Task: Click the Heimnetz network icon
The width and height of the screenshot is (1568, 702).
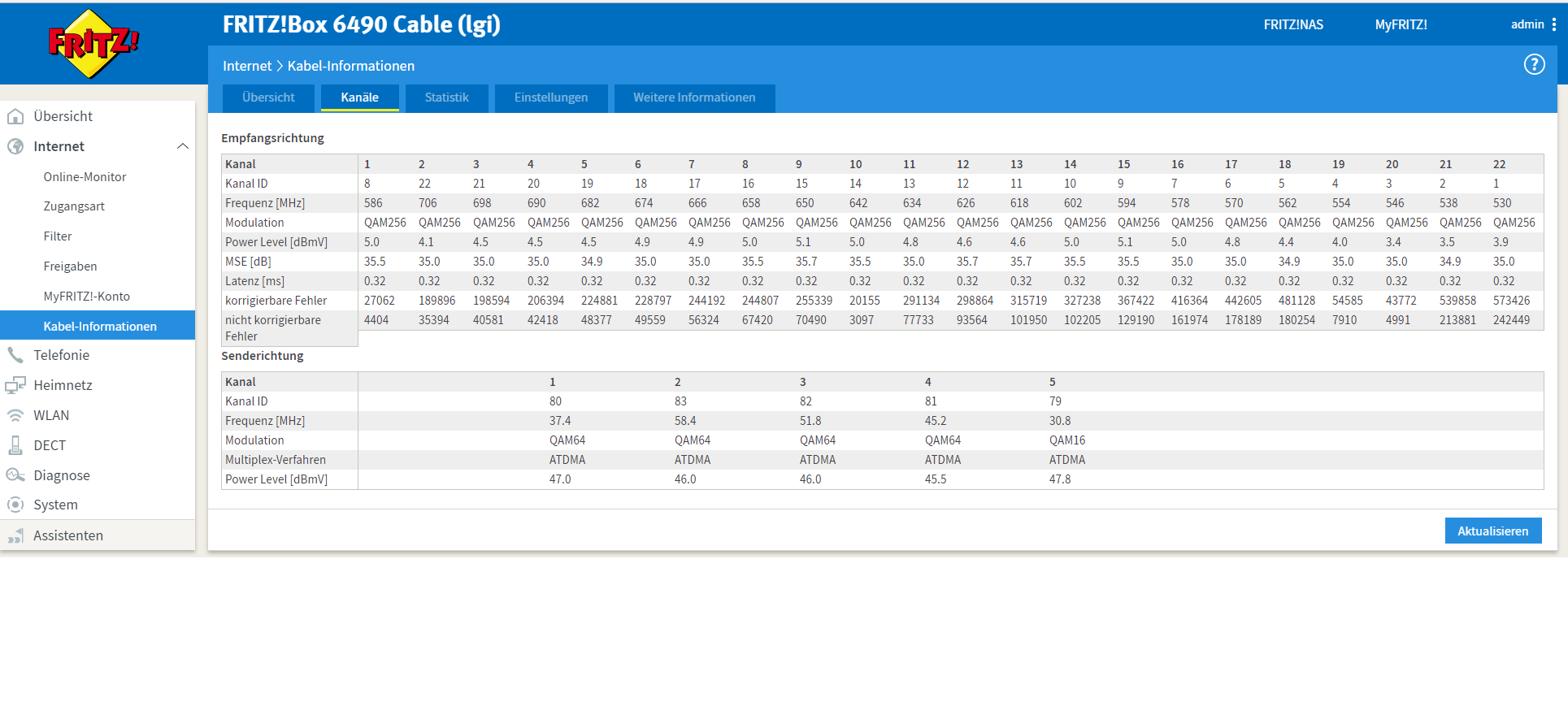Action: point(15,385)
